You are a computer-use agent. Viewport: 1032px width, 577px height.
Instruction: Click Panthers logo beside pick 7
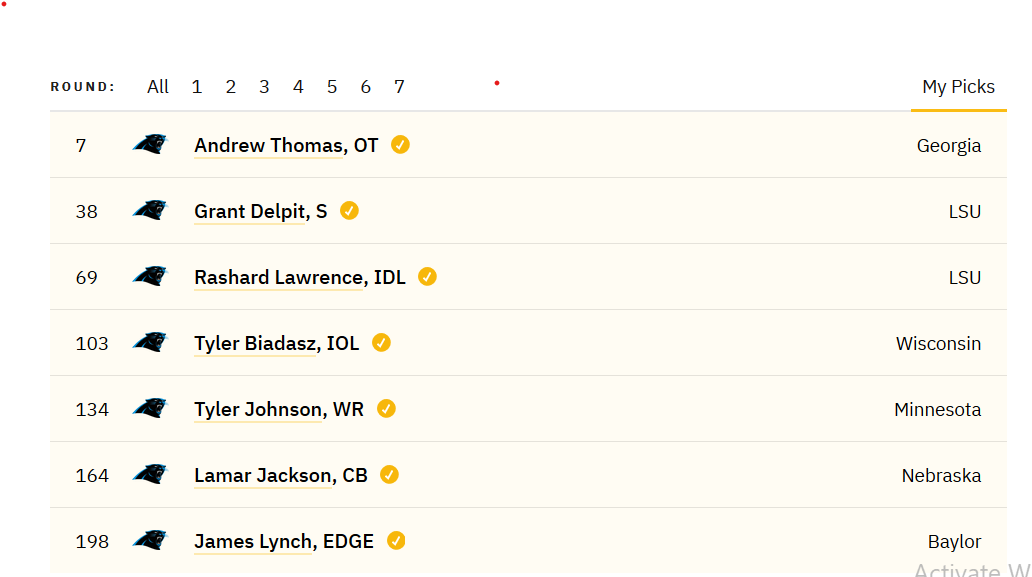150,144
